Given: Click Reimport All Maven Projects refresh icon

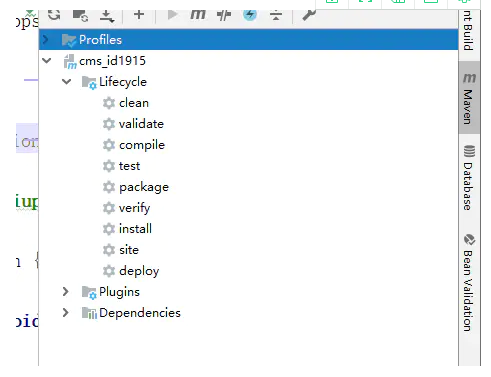Looking at the screenshot, I should click(54, 15).
